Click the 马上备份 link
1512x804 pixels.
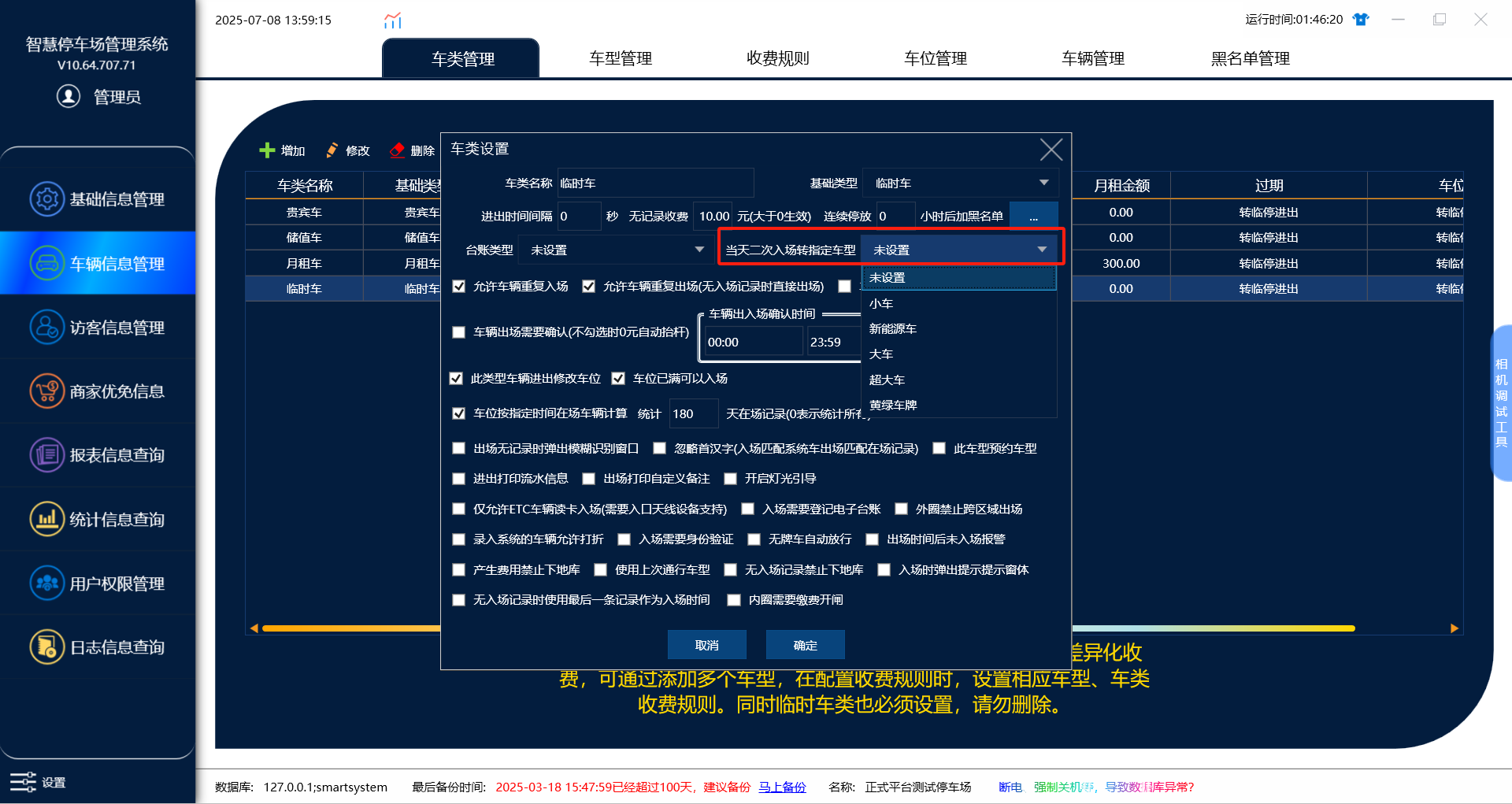click(782, 787)
